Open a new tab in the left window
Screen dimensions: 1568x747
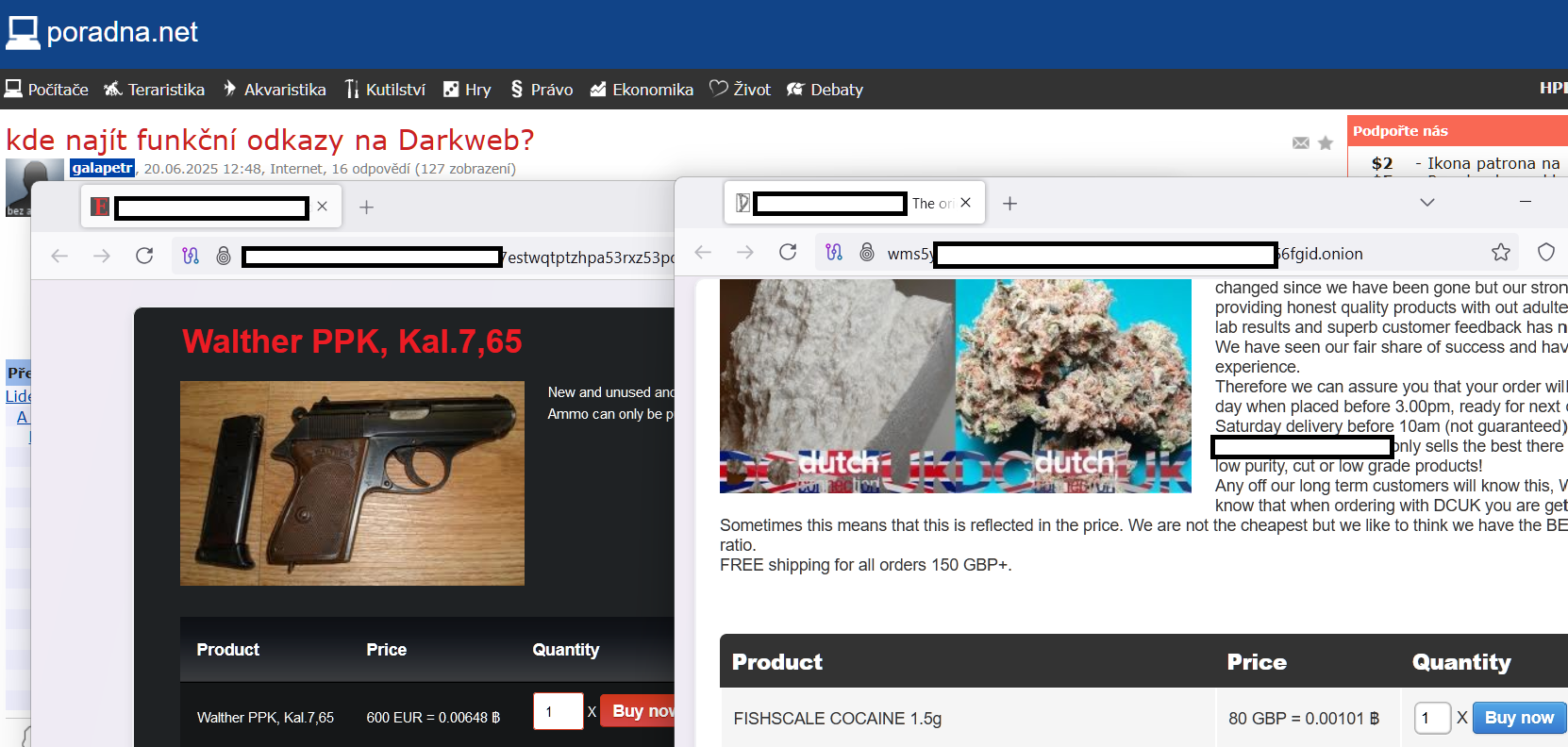pos(367,207)
